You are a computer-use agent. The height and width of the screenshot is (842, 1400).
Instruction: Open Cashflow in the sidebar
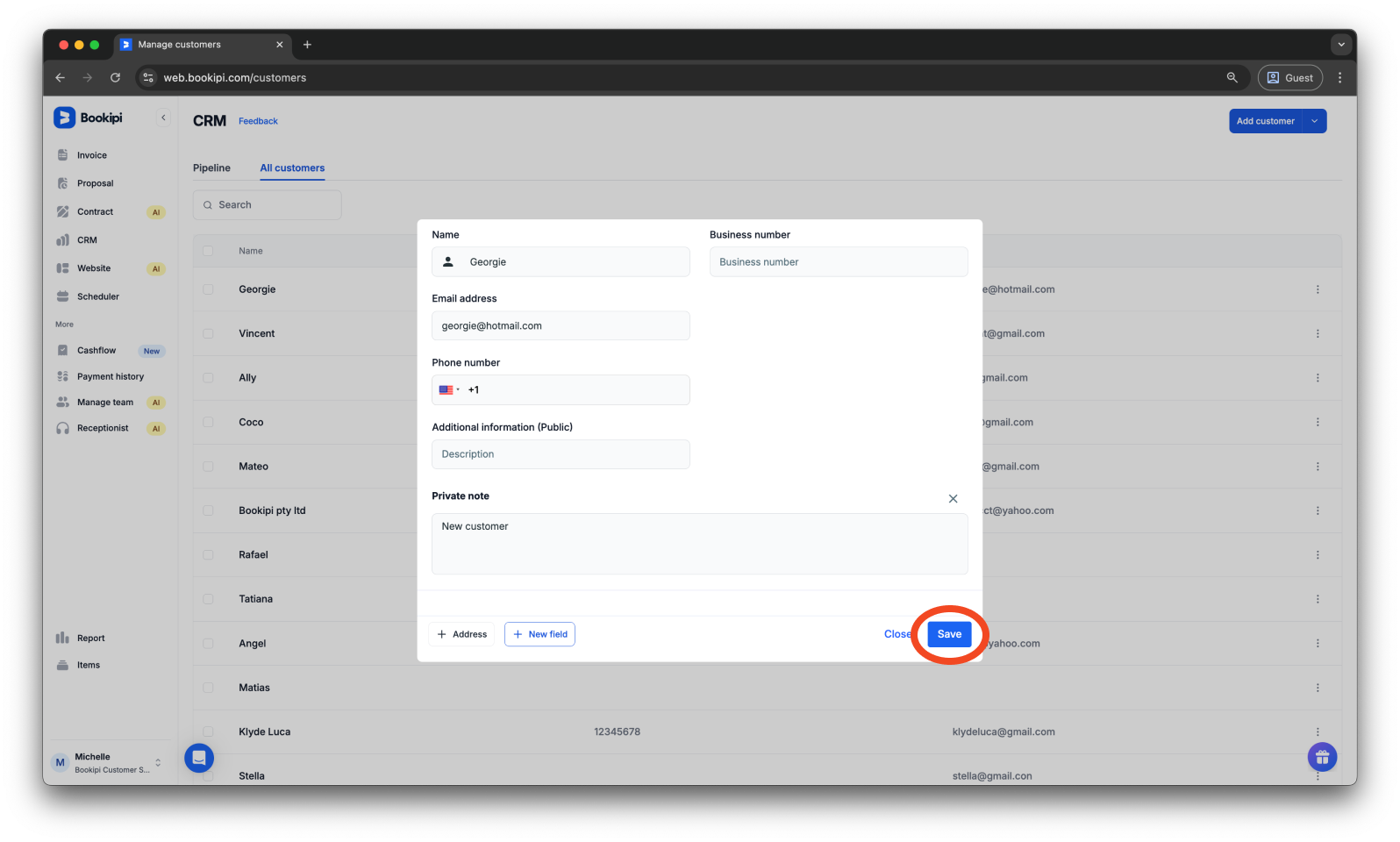tap(96, 350)
